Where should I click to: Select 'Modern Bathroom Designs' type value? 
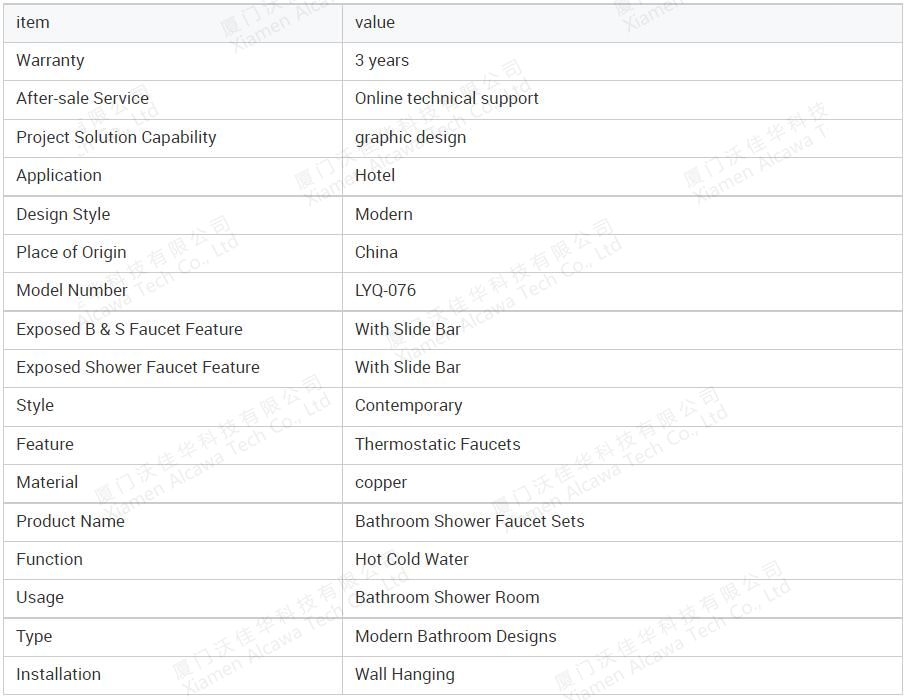pyautogui.click(x=456, y=636)
